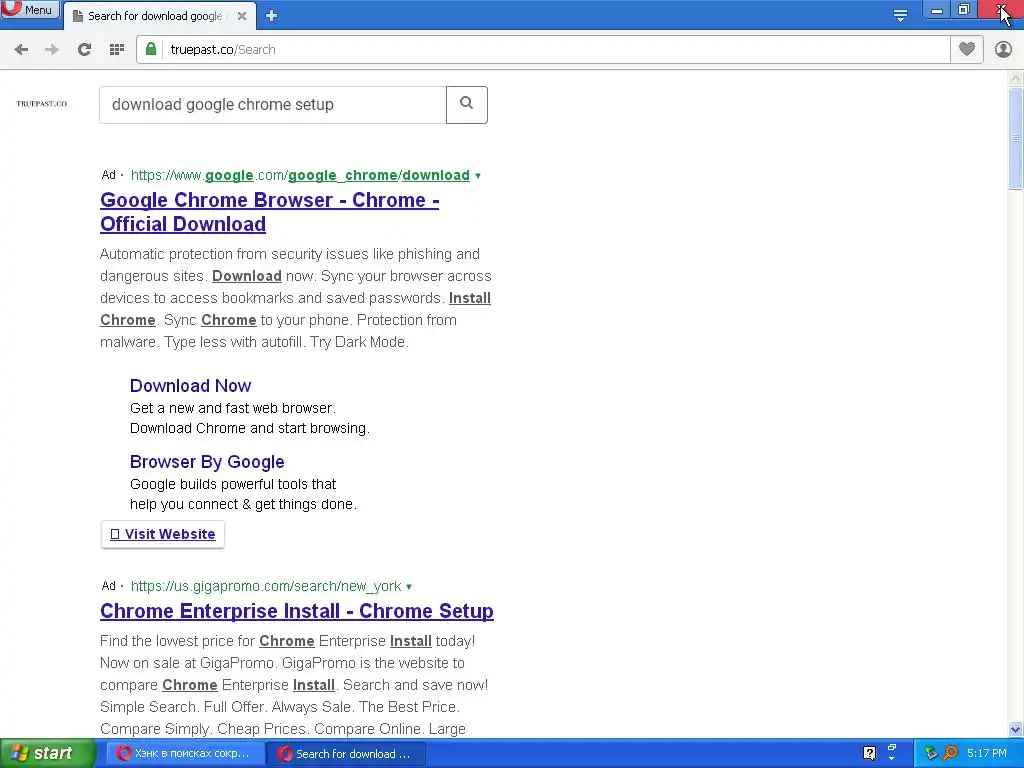
Task: Click the TRUEPAST.CO logo
Action: pyautogui.click(x=42, y=104)
